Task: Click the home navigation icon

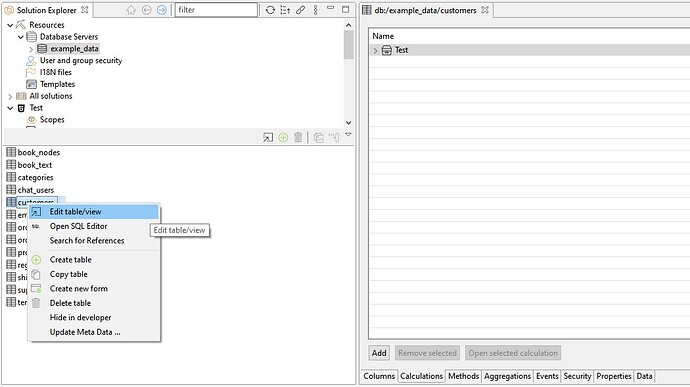Action: [131, 10]
